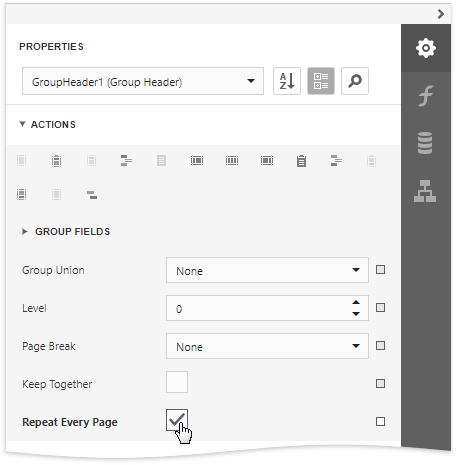Open the Properties gear tab
The image size is (456, 465).
[426, 48]
